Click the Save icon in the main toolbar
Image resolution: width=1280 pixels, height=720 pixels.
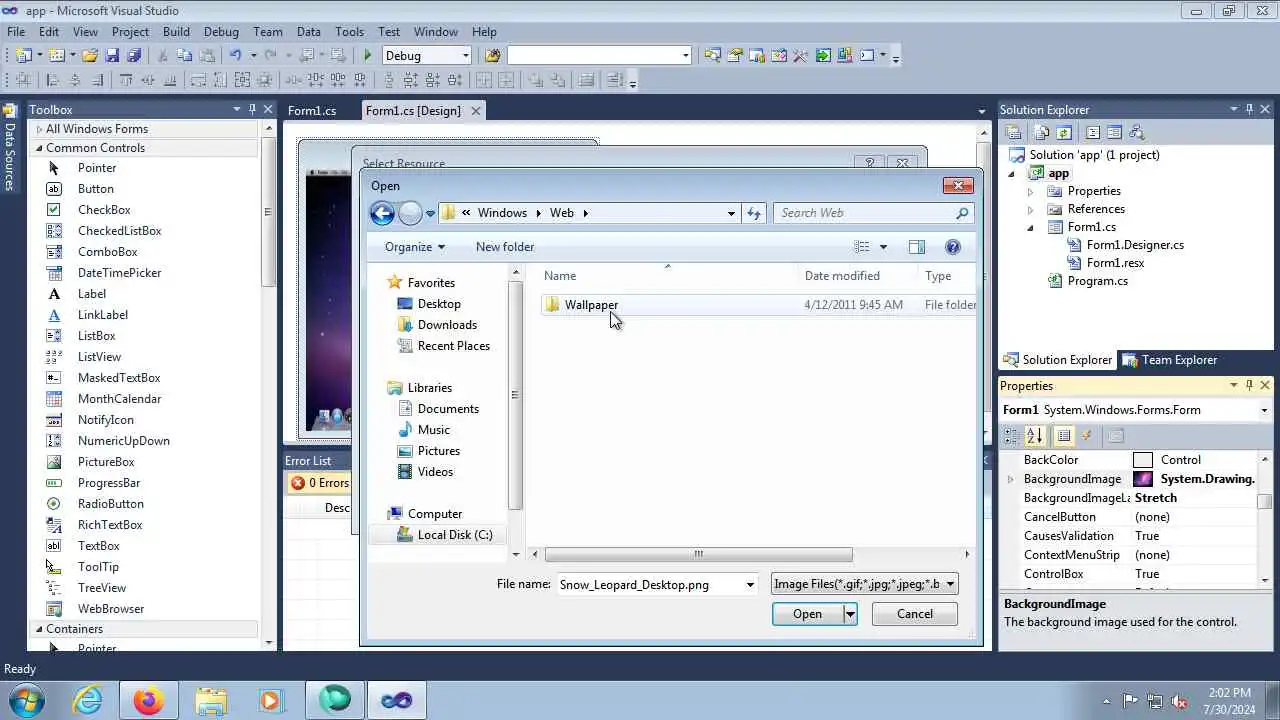pos(112,56)
